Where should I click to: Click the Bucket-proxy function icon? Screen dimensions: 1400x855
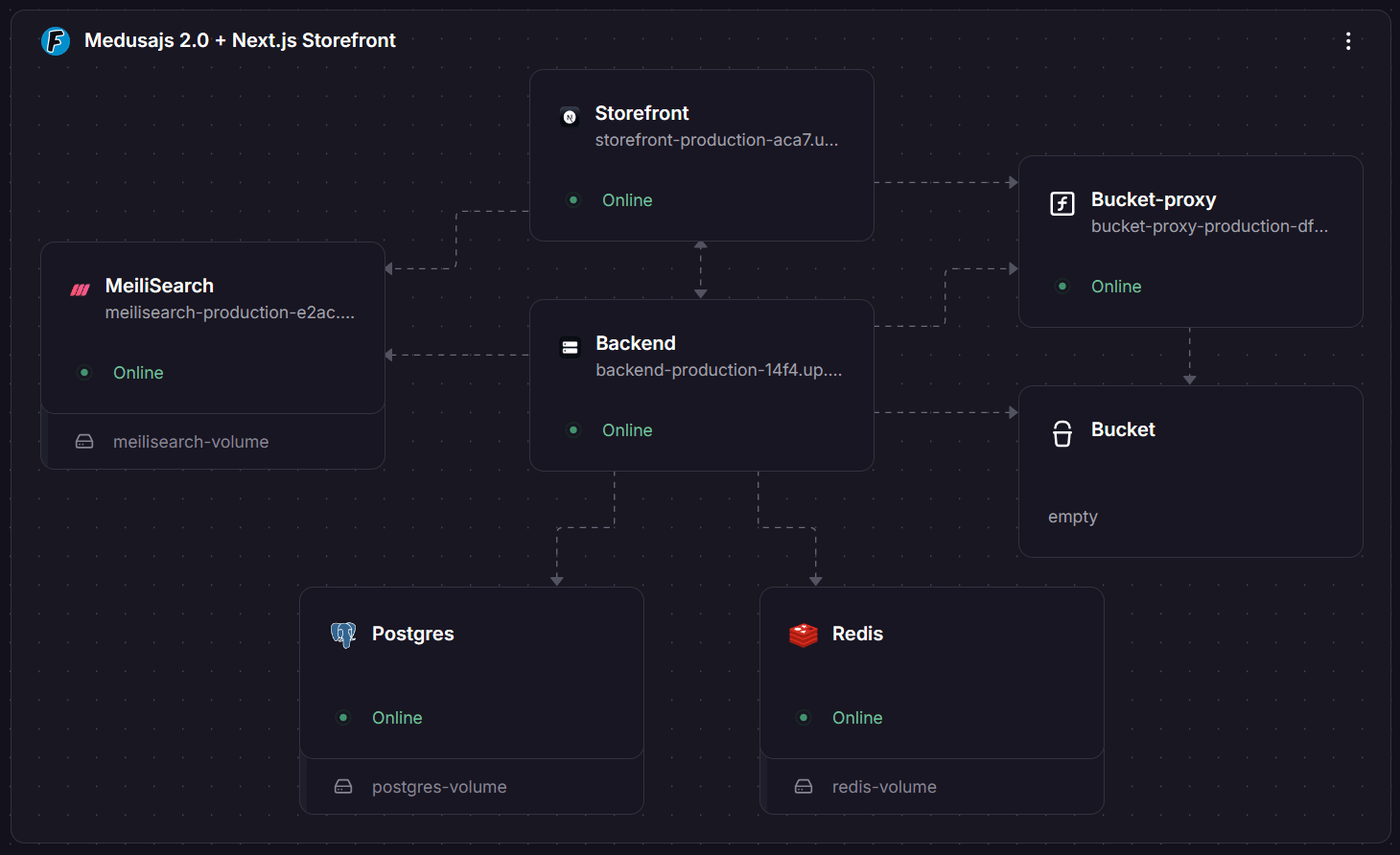tap(1062, 203)
